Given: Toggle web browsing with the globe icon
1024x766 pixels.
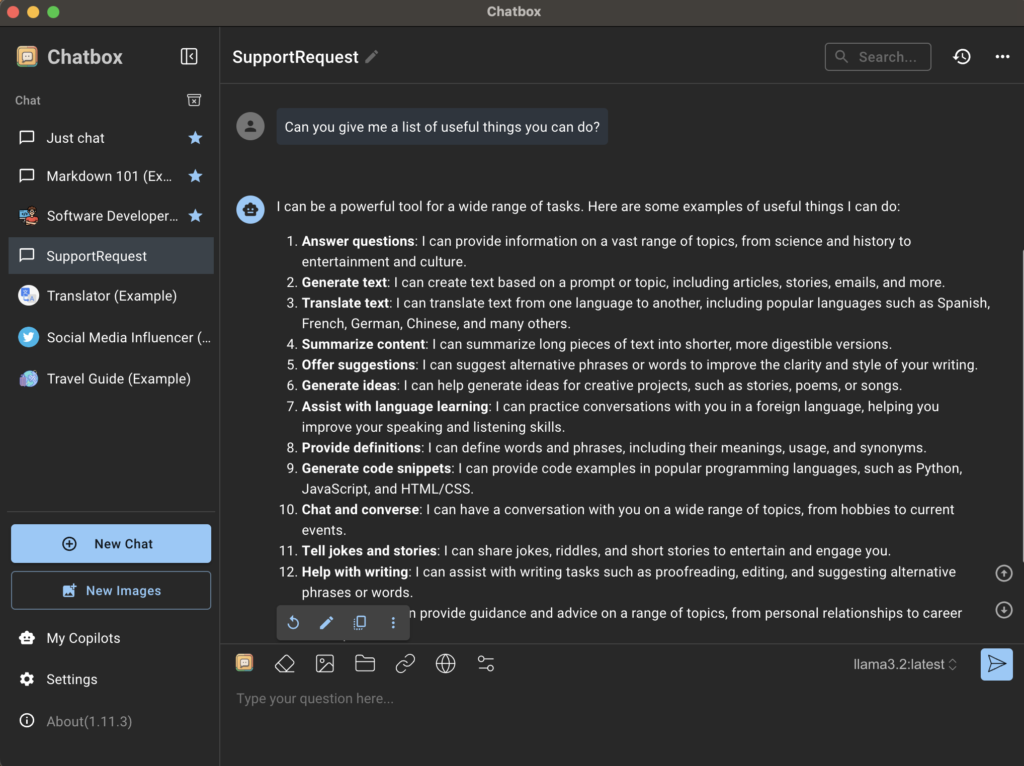Looking at the screenshot, I should point(446,663).
